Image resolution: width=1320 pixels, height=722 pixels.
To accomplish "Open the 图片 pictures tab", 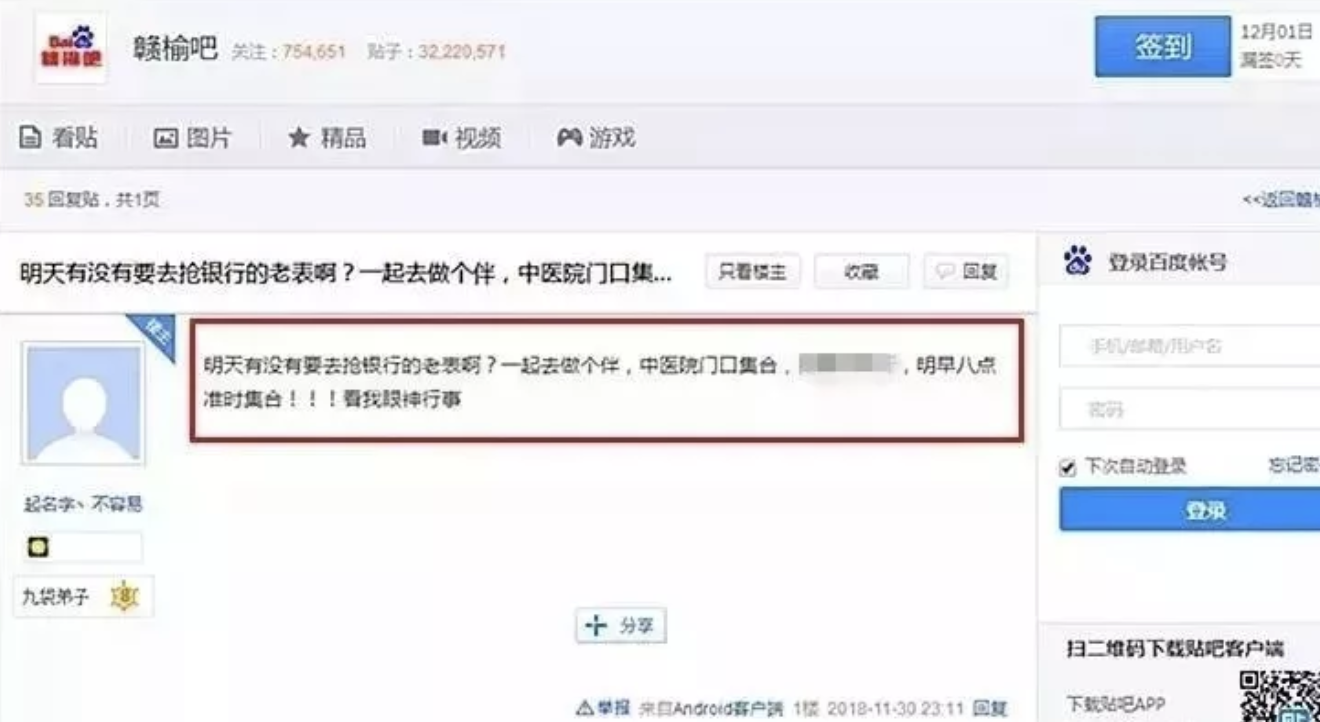I will click(x=192, y=138).
